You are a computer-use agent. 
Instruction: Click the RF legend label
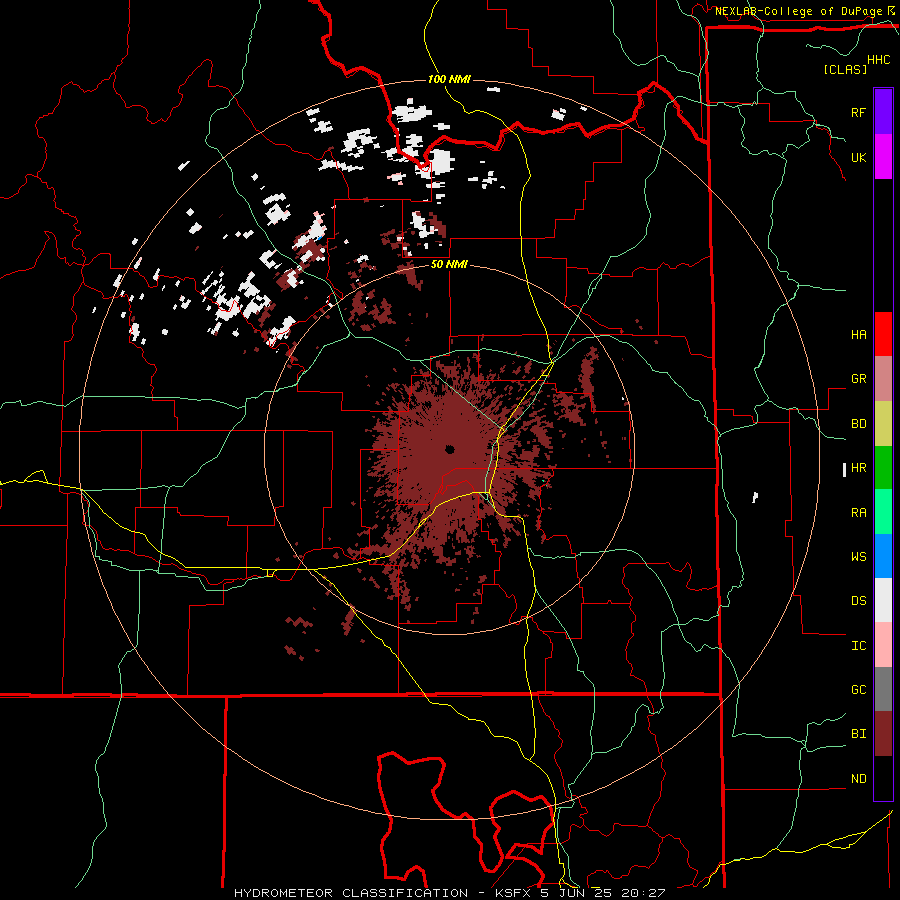point(858,112)
